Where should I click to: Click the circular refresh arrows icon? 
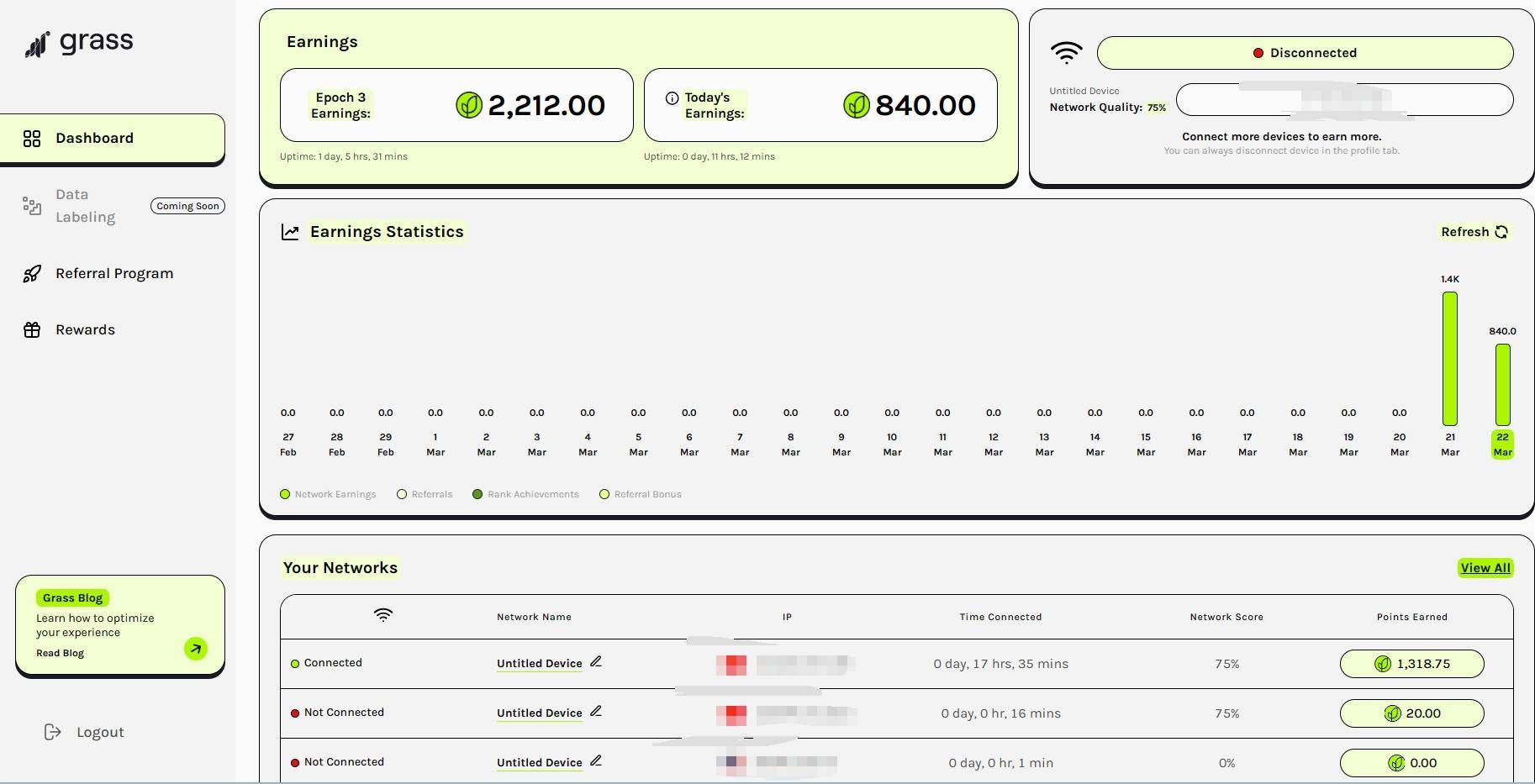(x=1501, y=232)
